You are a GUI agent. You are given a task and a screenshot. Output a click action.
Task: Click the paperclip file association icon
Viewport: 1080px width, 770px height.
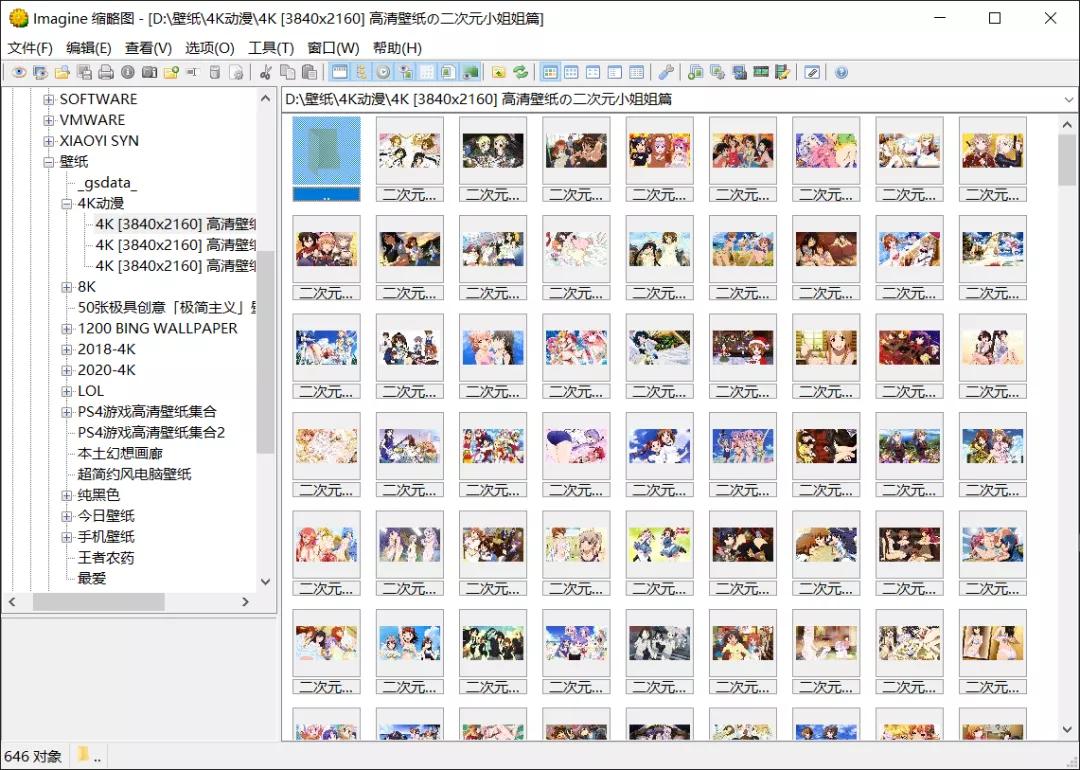tap(812, 72)
